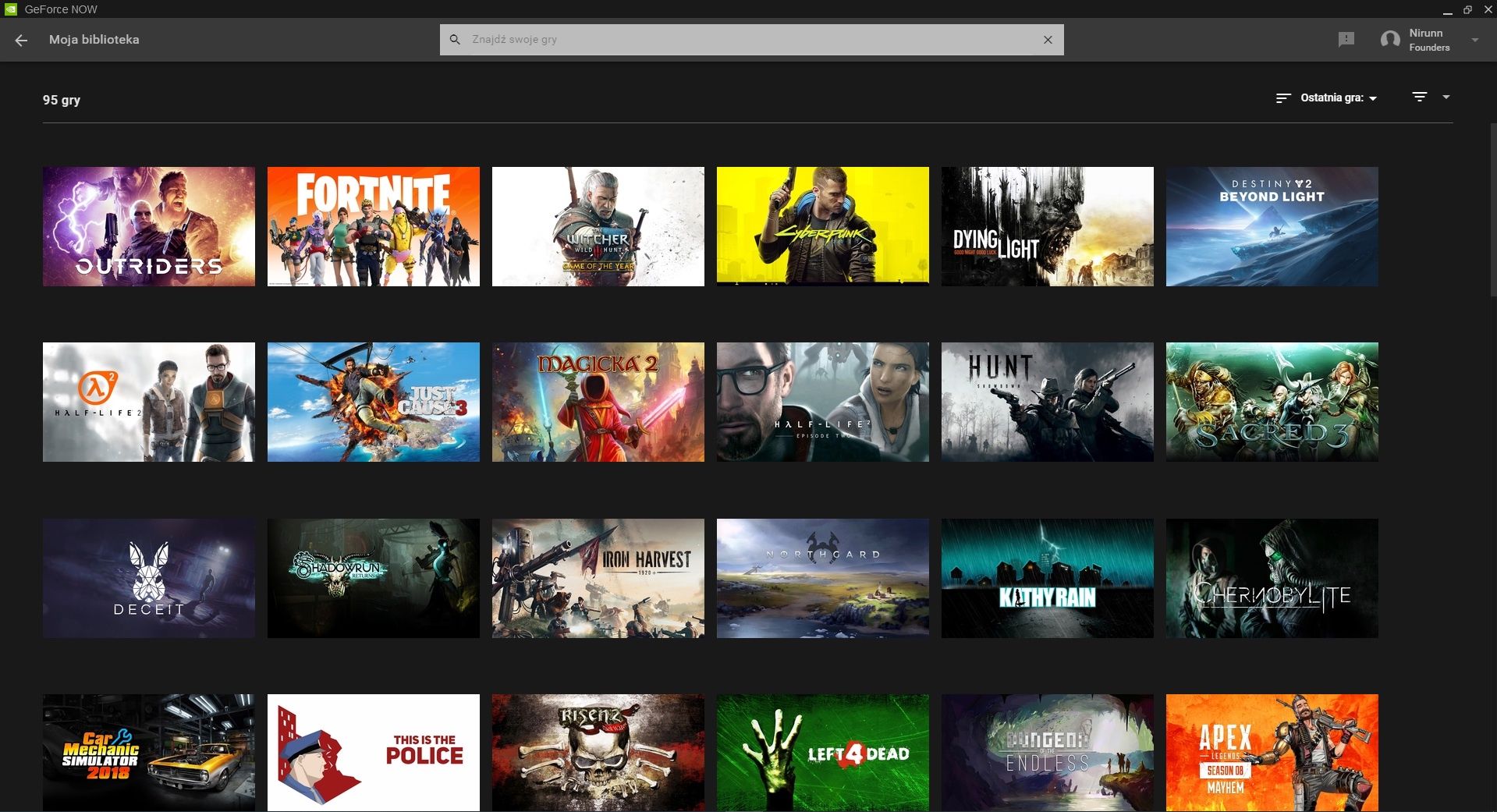Open the Deceit game tile
The image size is (1497, 812).
[x=148, y=578]
